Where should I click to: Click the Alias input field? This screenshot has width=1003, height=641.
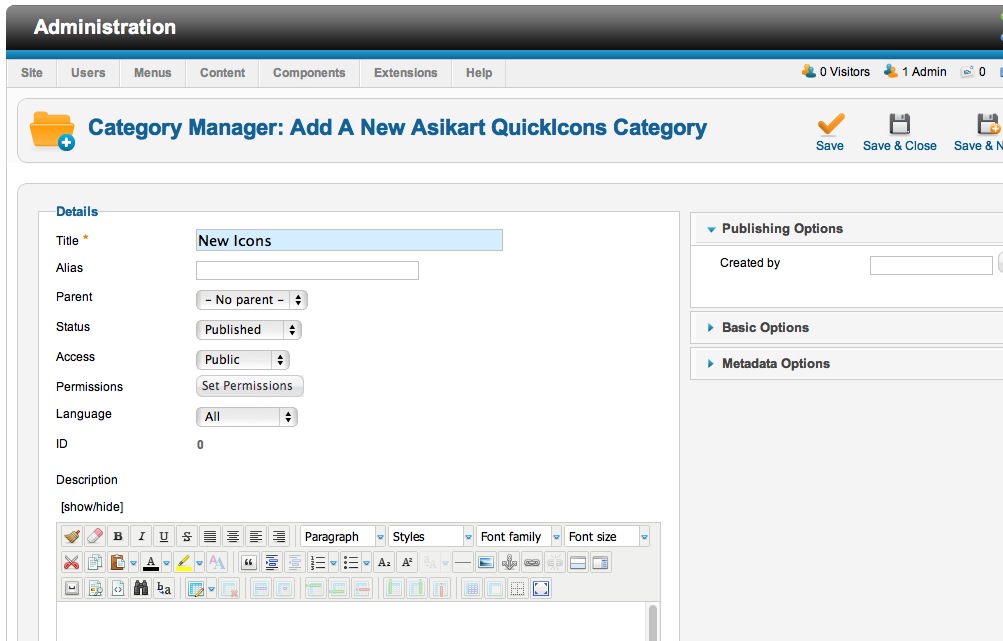point(307,271)
